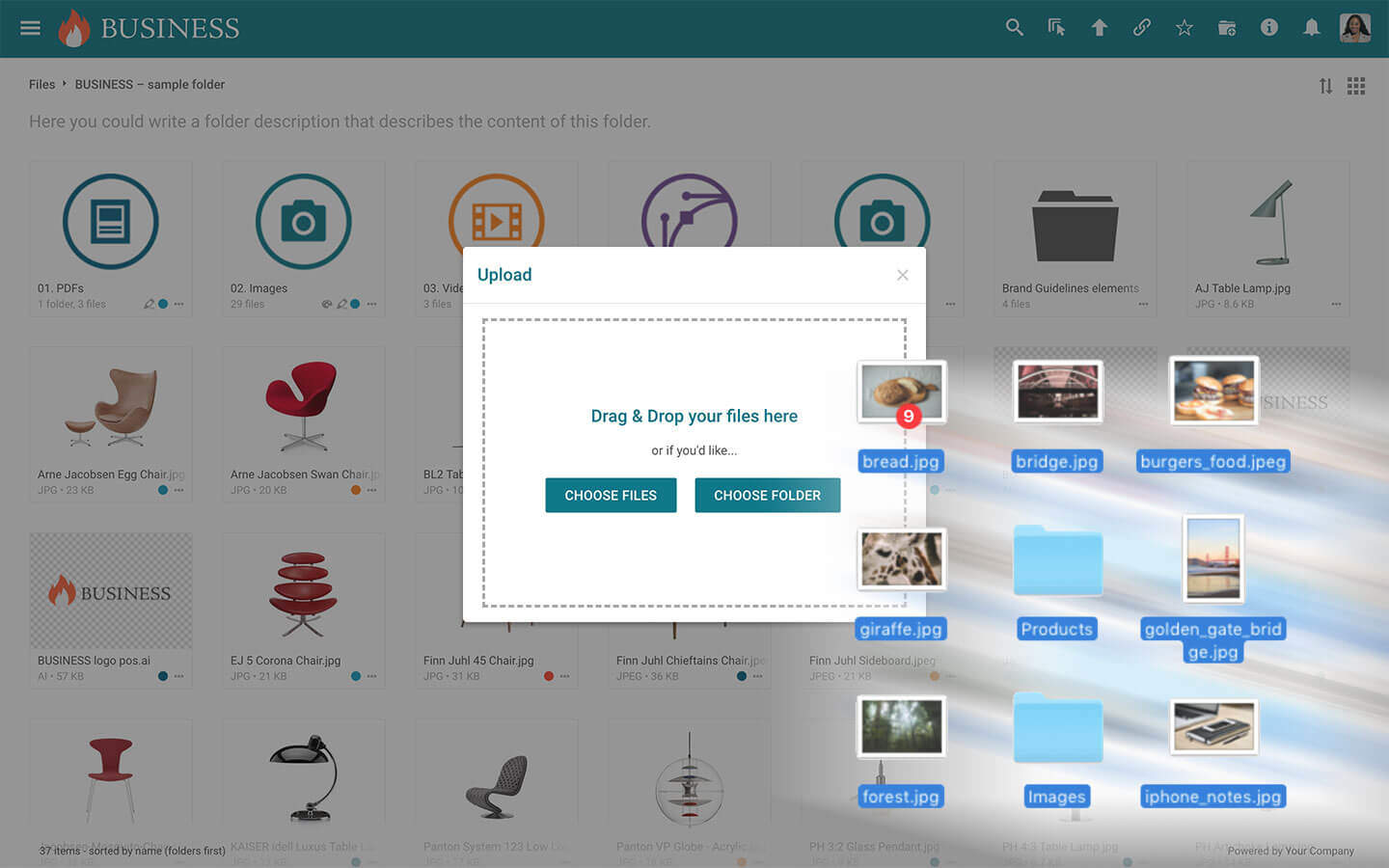Select the AJ Table Lamp.jpg thumbnail
1389x868 pixels.
(1268, 222)
